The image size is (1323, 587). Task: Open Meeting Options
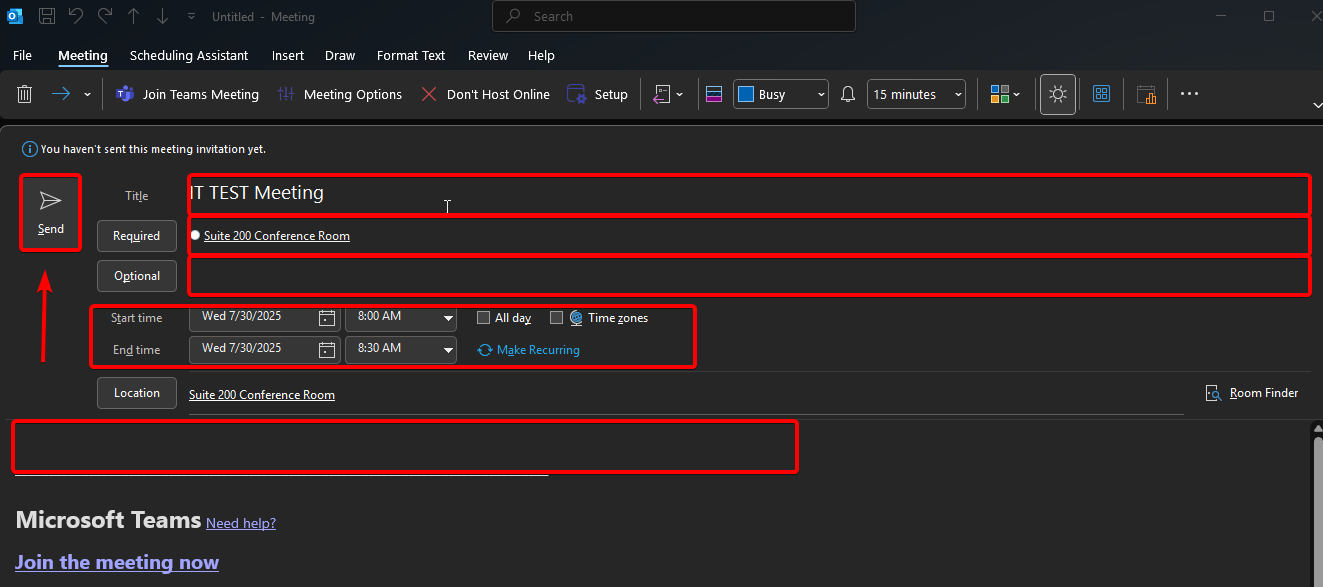(339, 94)
